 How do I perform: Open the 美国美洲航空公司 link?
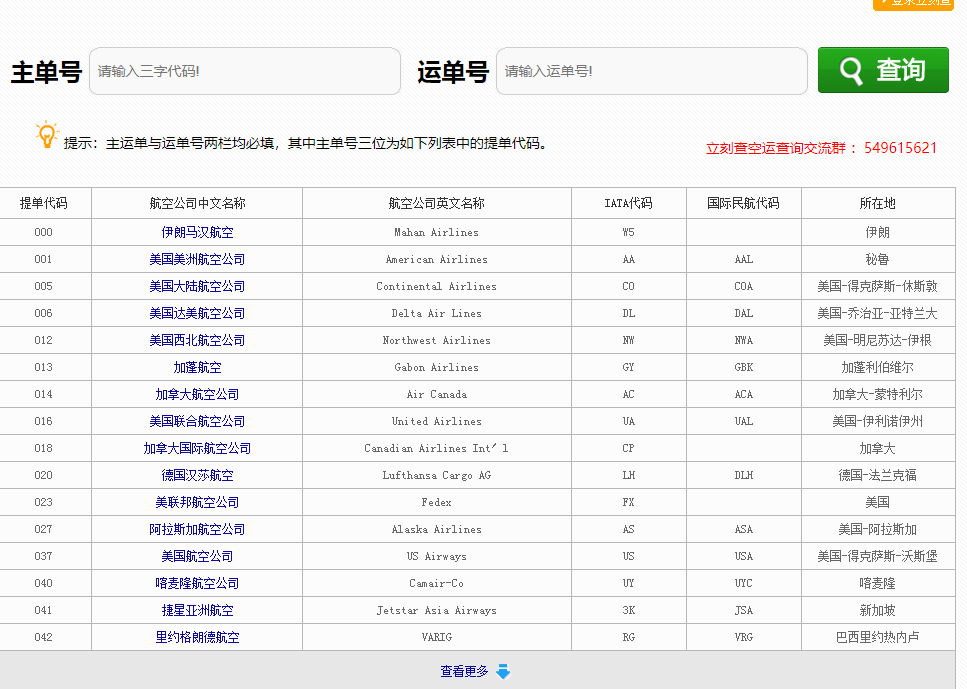pos(197,260)
